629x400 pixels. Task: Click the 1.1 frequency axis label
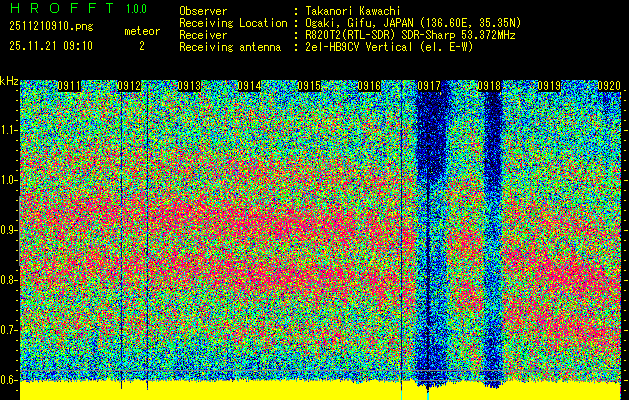click(9, 130)
